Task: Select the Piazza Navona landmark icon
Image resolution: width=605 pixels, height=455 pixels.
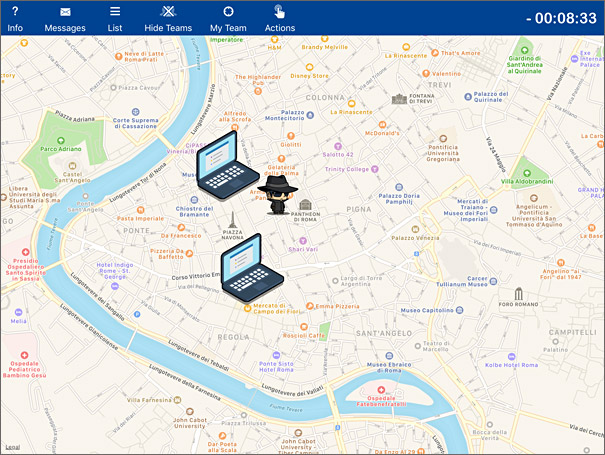Action: pyautogui.click(x=232, y=220)
